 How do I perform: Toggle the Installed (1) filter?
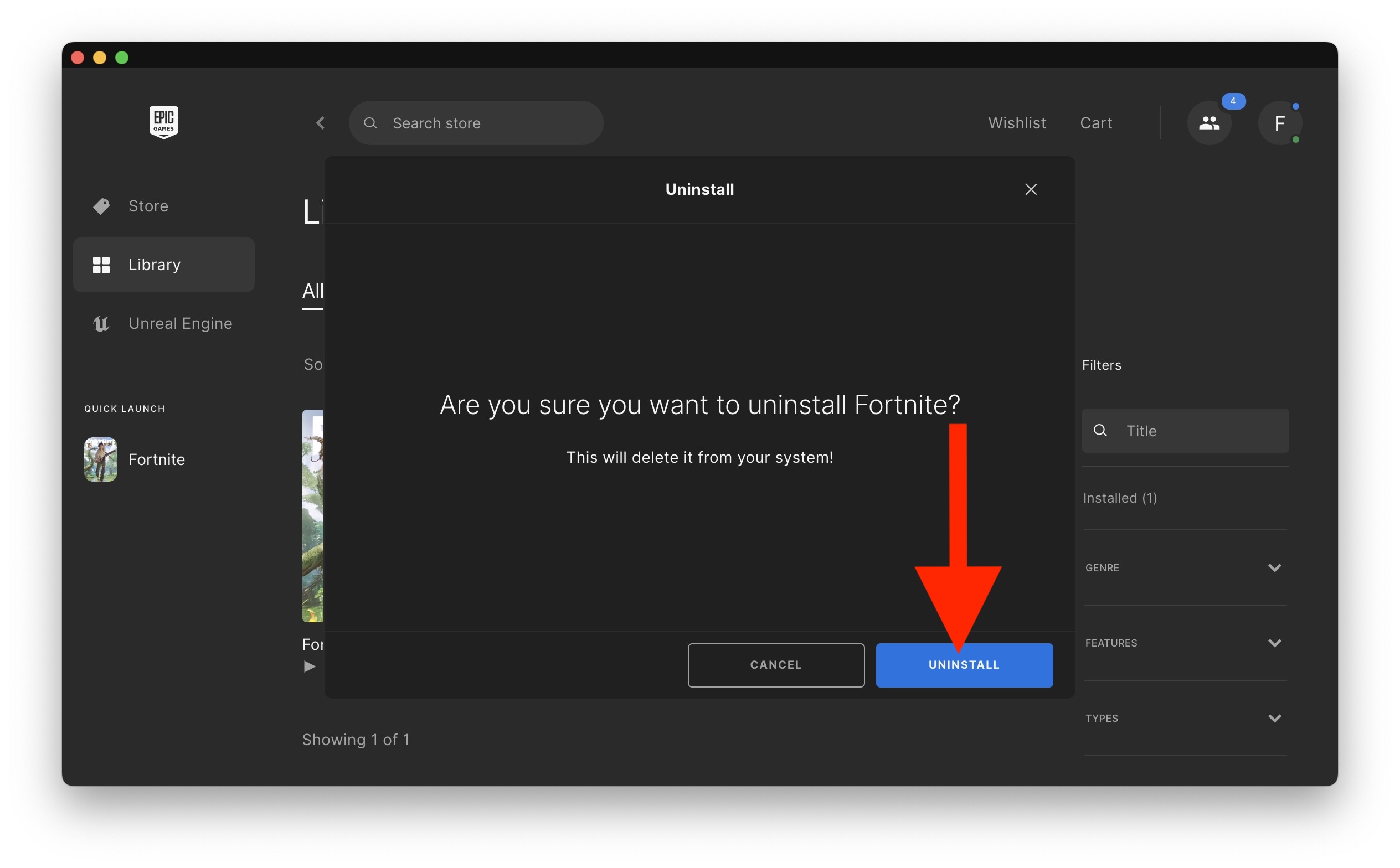tap(1120, 498)
